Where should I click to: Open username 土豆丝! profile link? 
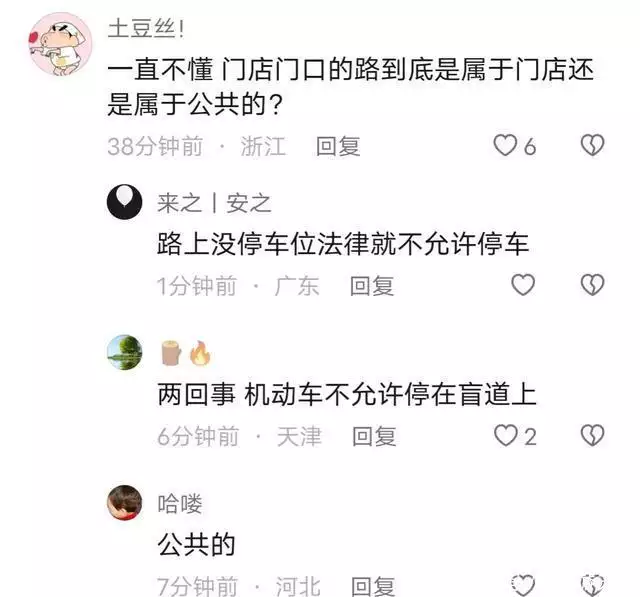(x=146, y=29)
